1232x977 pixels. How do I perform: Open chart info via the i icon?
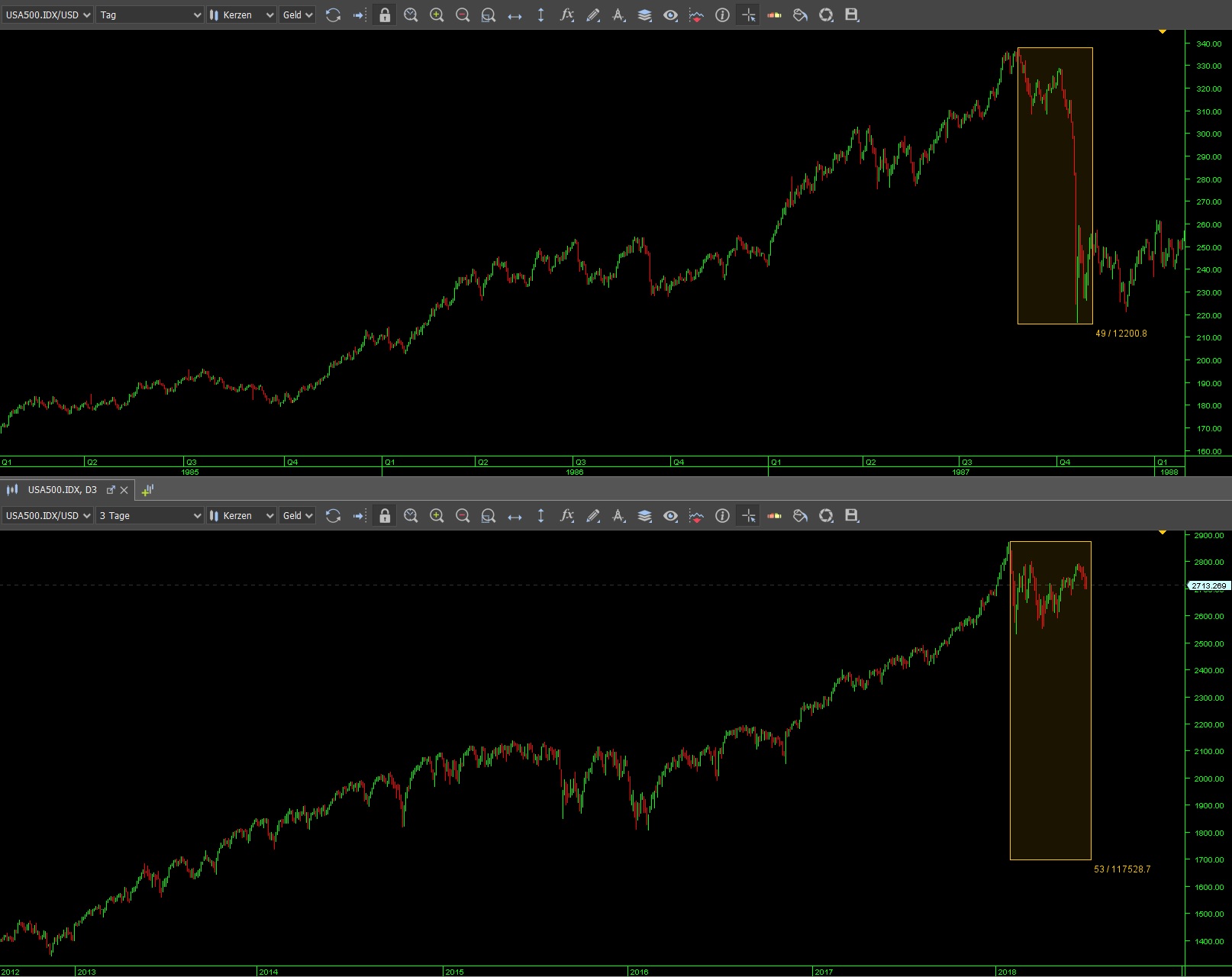pyautogui.click(x=722, y=15)
